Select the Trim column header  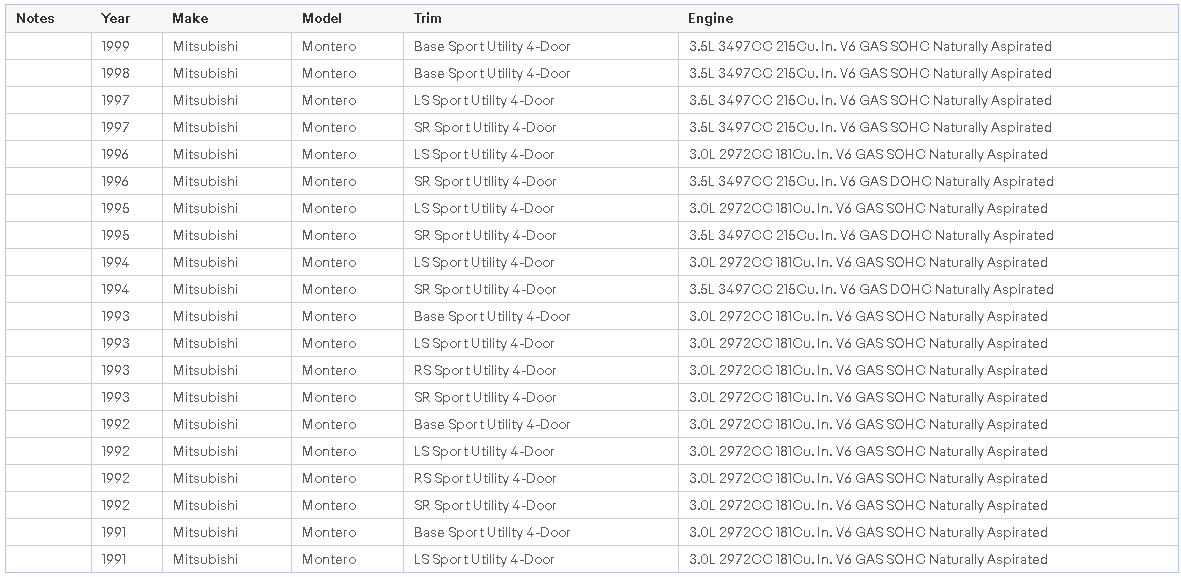pos(428,18)
